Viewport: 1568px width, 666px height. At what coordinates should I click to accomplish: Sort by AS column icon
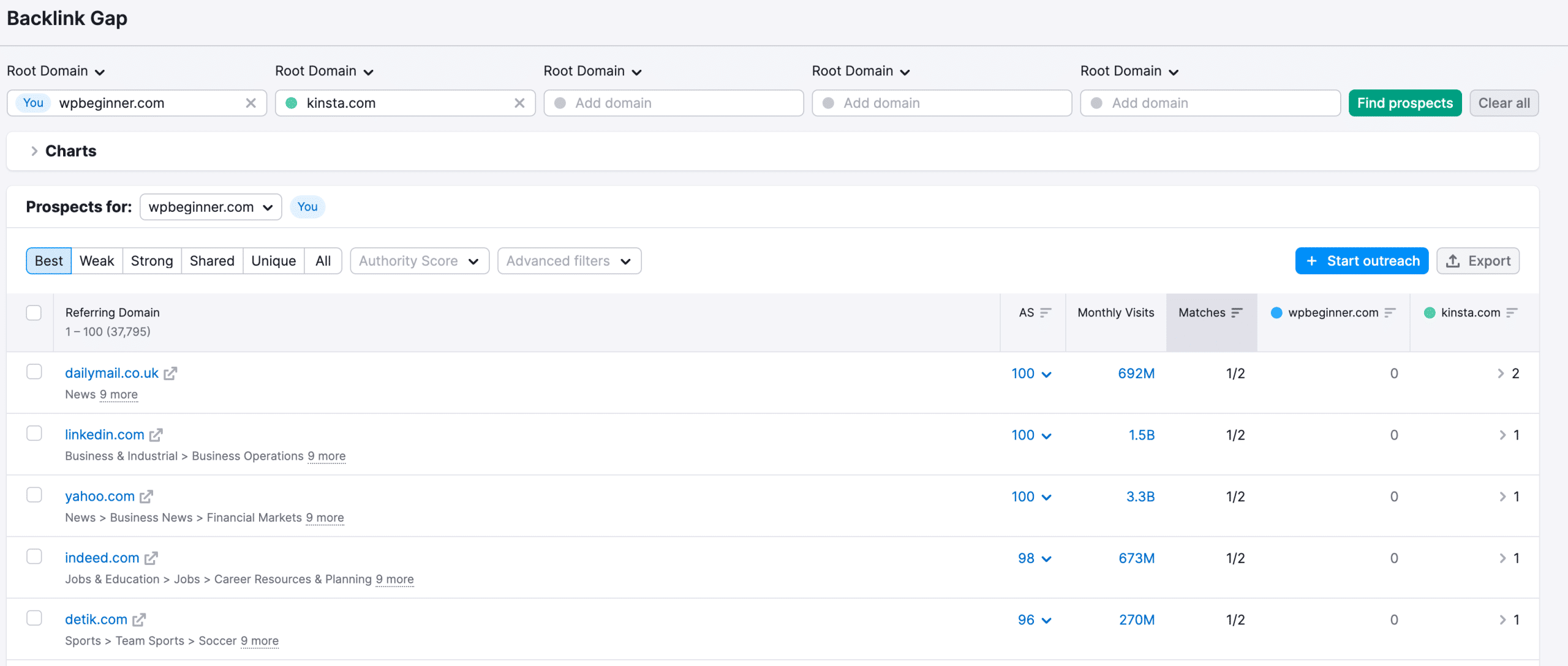[x=1046, y=312]
